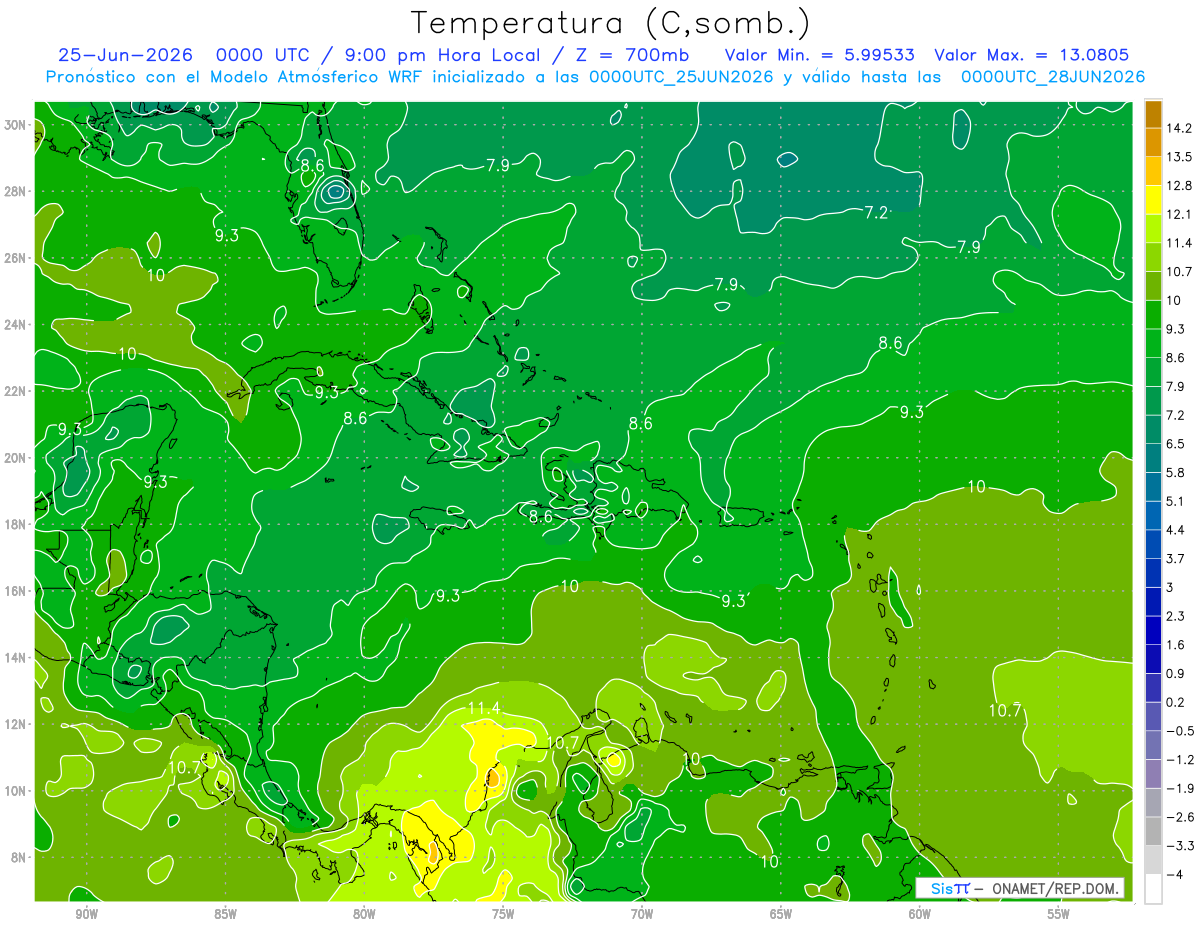Click the legend swatch between 5.1 and 4.4
Viewport: 1200px width, 927px height.
coord(1153,515)
